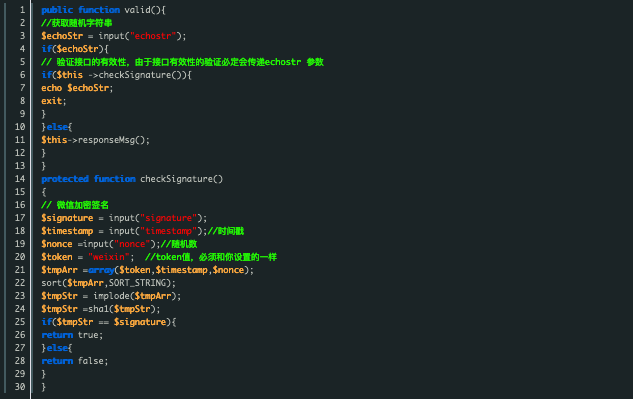Click the $this->responseMsg(); call

coord(95,140)
